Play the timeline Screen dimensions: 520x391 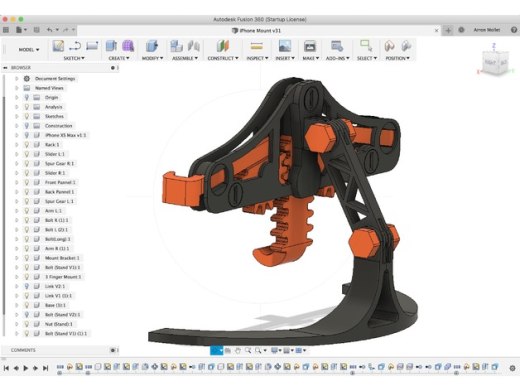point(26,368)
